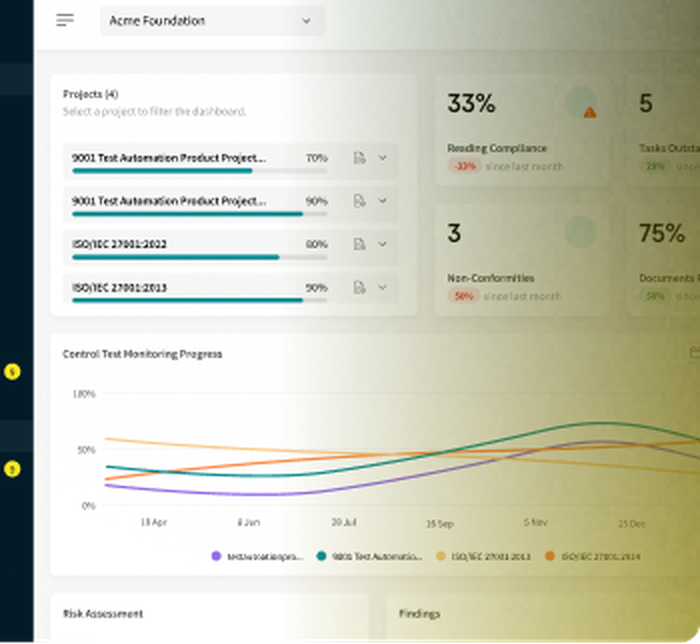Viewport: 700px width, 644px height.
Task: Open the 75% Documents card
Action: (664, 260)
